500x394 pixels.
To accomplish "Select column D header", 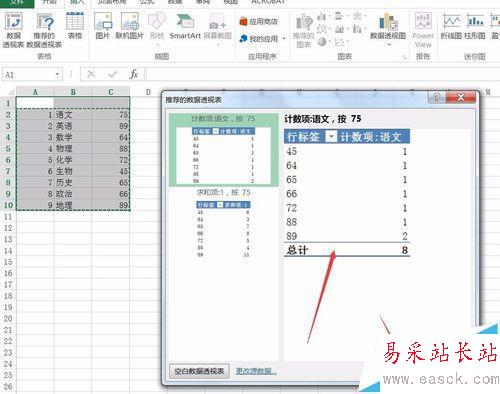I will click(148, 92).
